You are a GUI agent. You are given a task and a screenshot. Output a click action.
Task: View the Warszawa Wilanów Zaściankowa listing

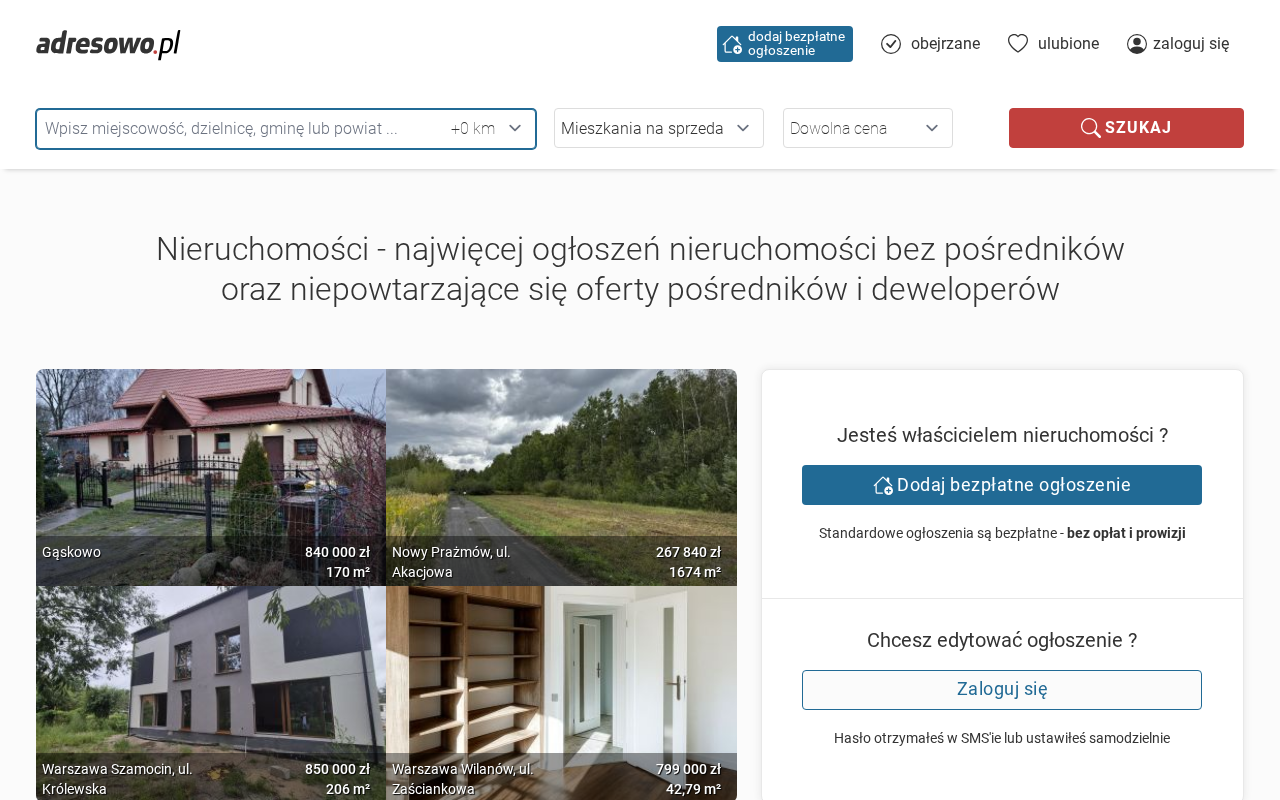pyautogui.click(x=561, y=680)
